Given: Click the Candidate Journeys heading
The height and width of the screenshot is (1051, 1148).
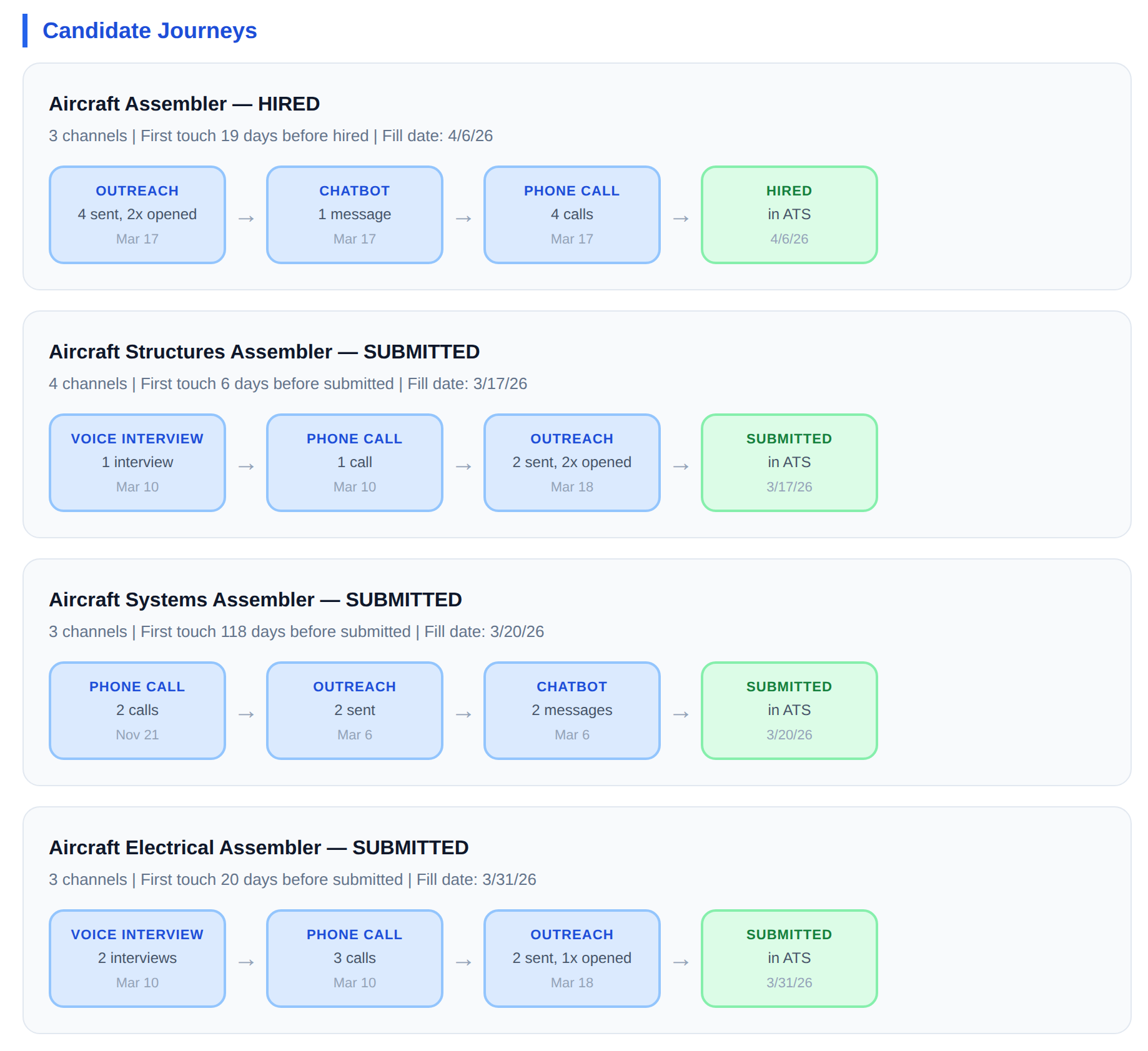Looking at the screenshot, I should (x=149, y=31).
